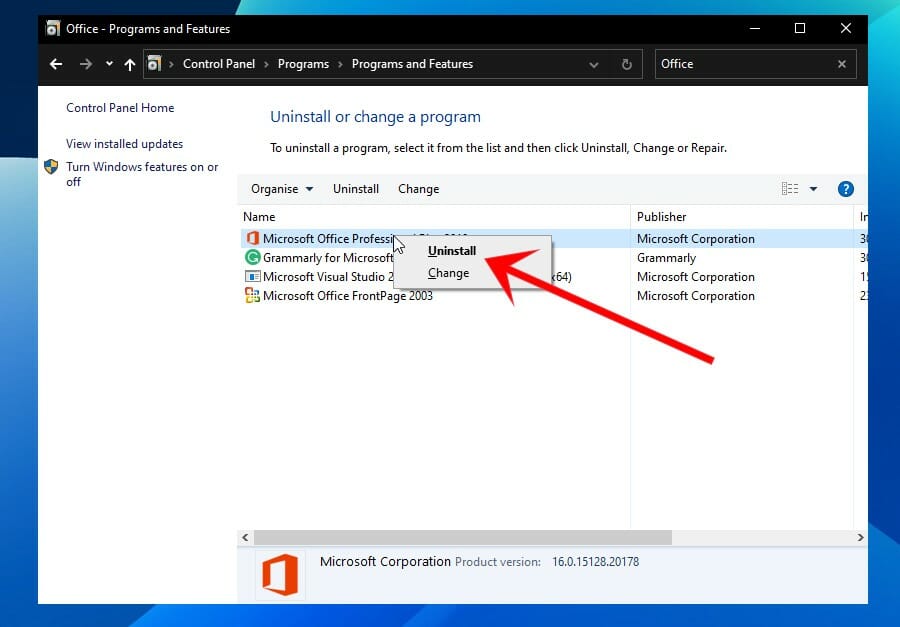This screenshot has width=900, height=627.
Task: Open Control Panel Home link
Action: [x=120, y=108]
